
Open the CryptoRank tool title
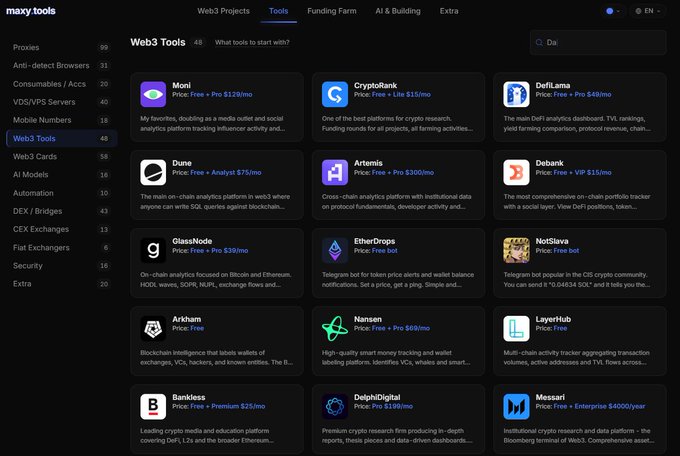(x=375, y=85)
